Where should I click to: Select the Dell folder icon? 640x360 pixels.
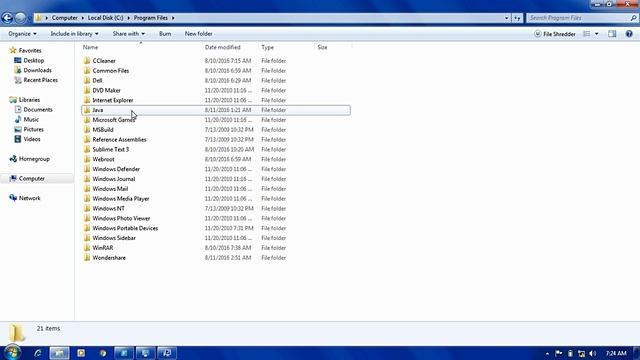click(87, 80)
